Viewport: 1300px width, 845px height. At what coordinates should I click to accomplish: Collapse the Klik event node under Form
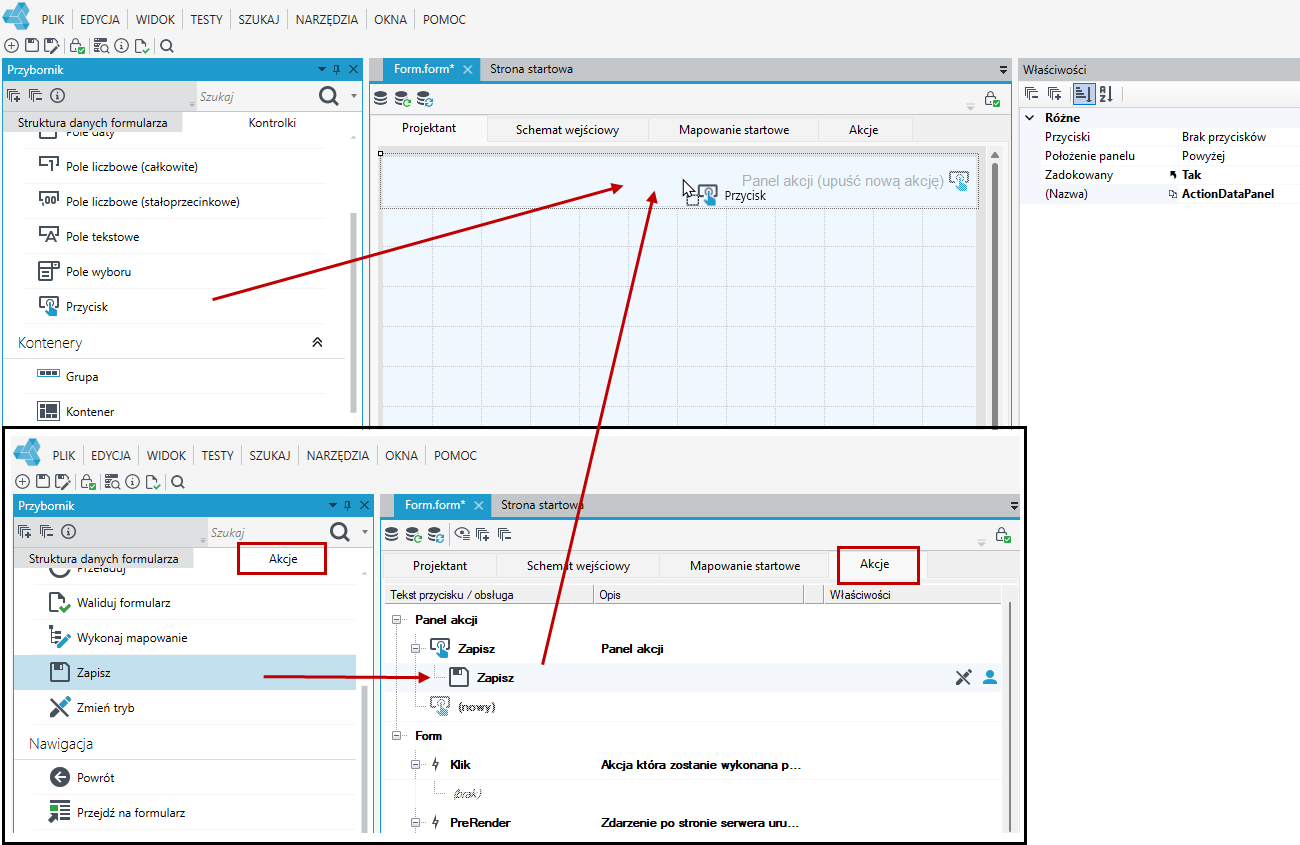point(416,765)
